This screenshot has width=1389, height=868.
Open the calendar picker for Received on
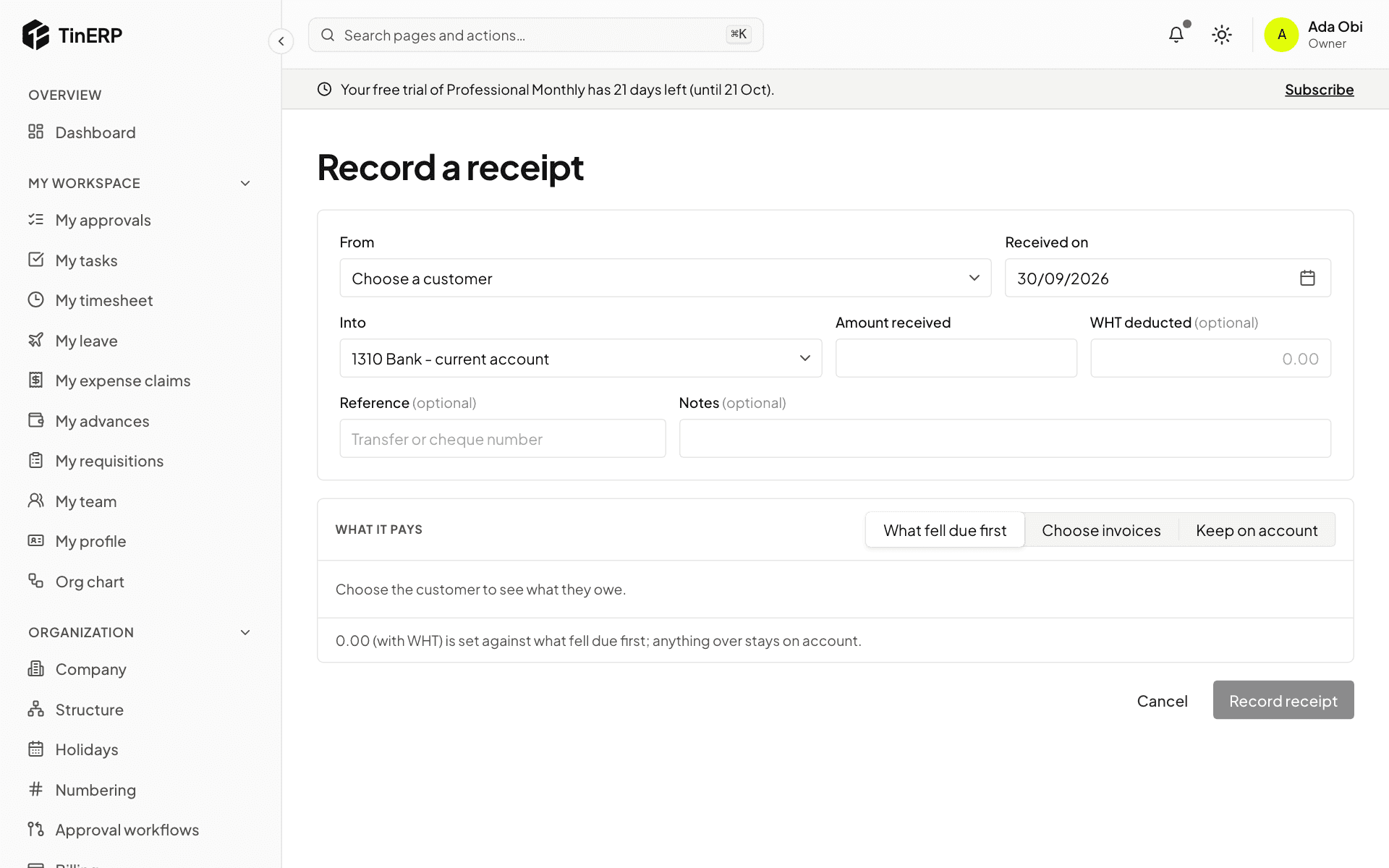pyautogui.click(x=1307, y=278)
